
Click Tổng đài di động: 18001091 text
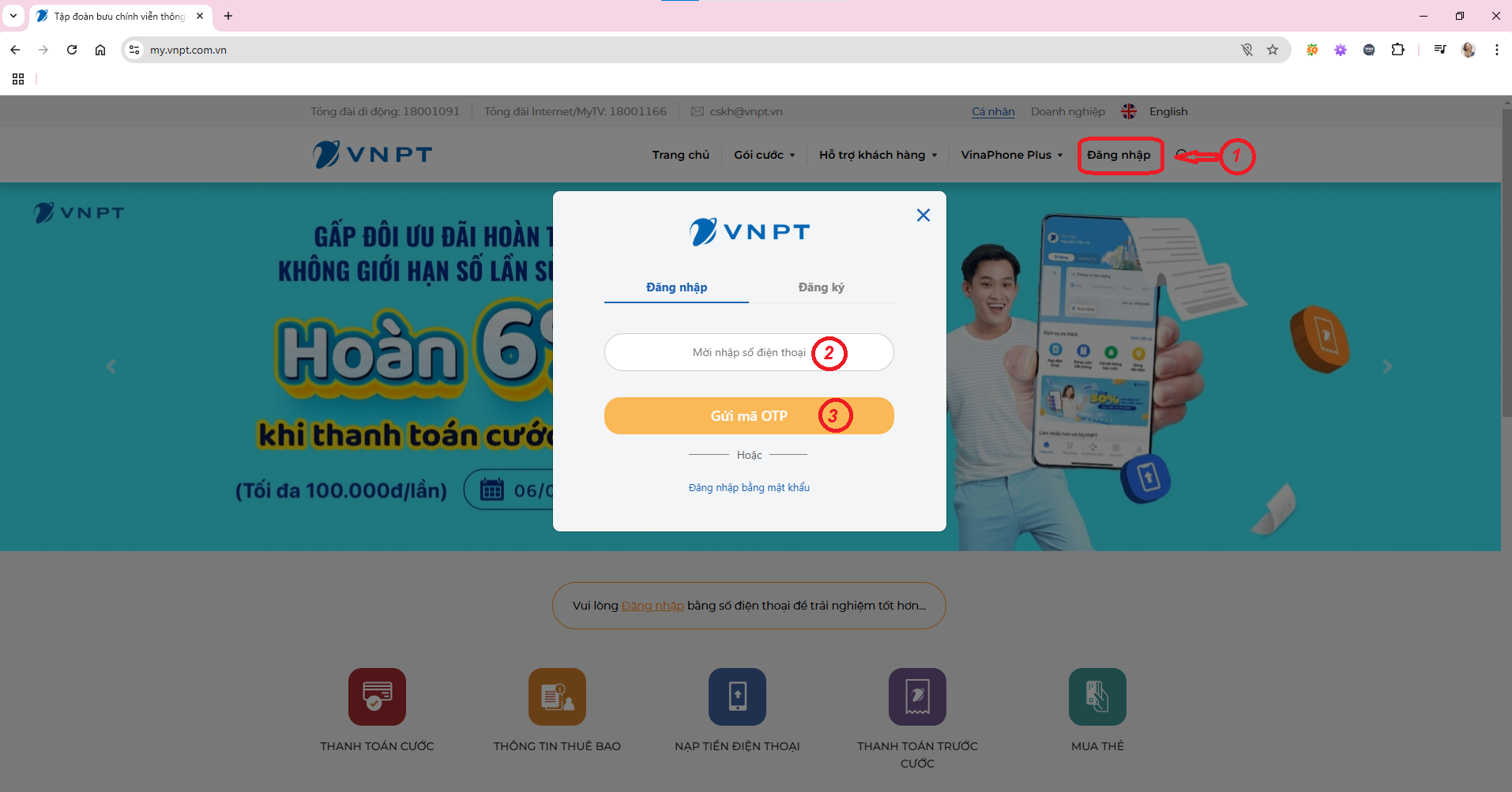pyautogui.click(x=385, y=111)
